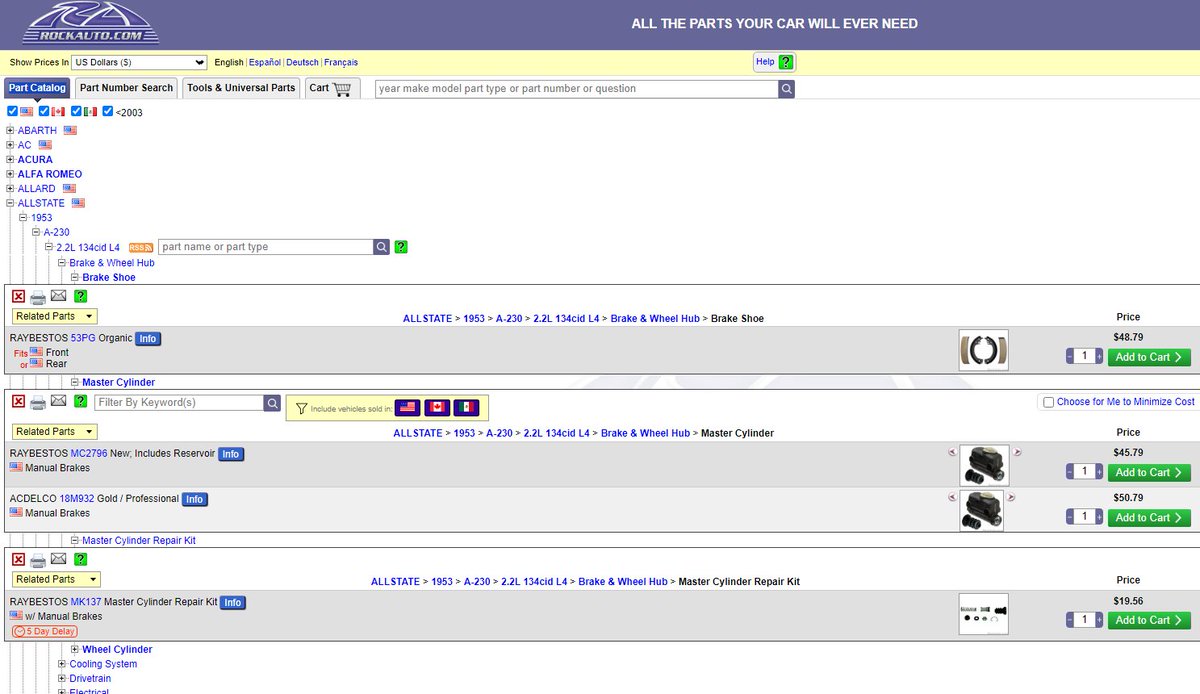Screen dimensions: 1200x694
Task: Switch to the Part Catalog tab
Action: coord(37,88)
